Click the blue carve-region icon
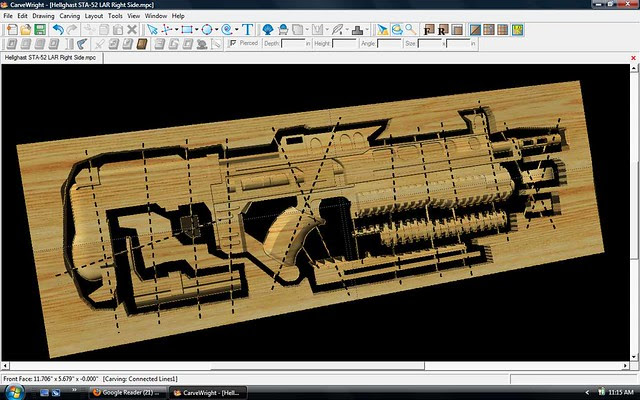This screenshot has height=400, width=640. [x=283, y=29]
